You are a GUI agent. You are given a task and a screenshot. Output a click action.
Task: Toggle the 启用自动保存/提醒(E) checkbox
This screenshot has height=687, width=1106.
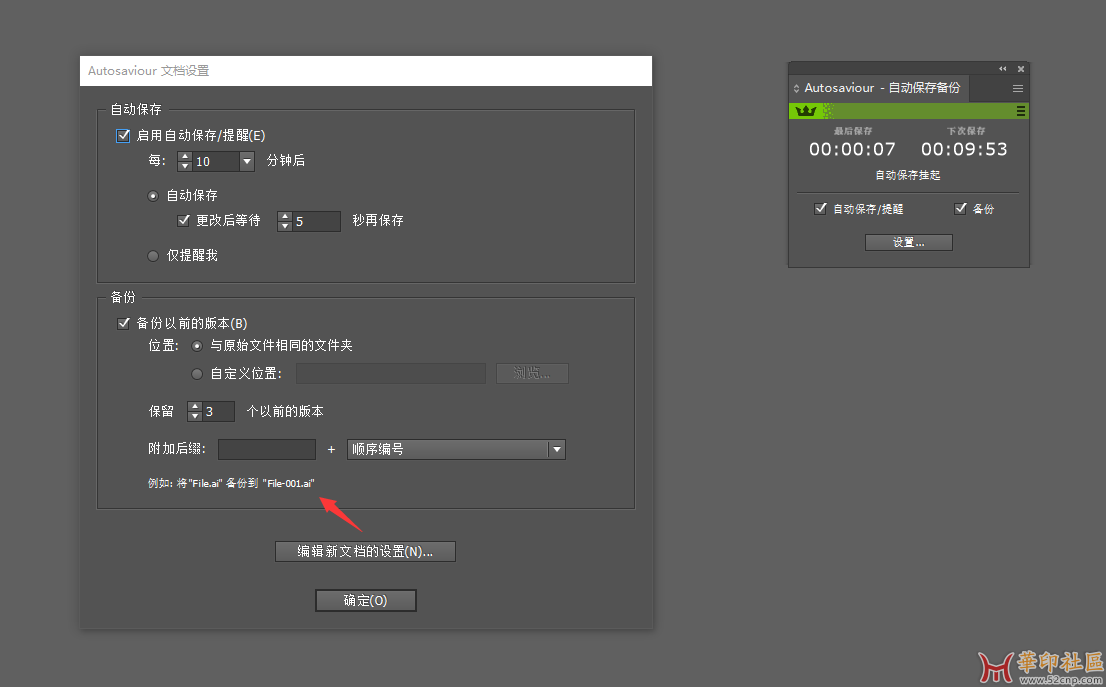(x=123, y=135)
